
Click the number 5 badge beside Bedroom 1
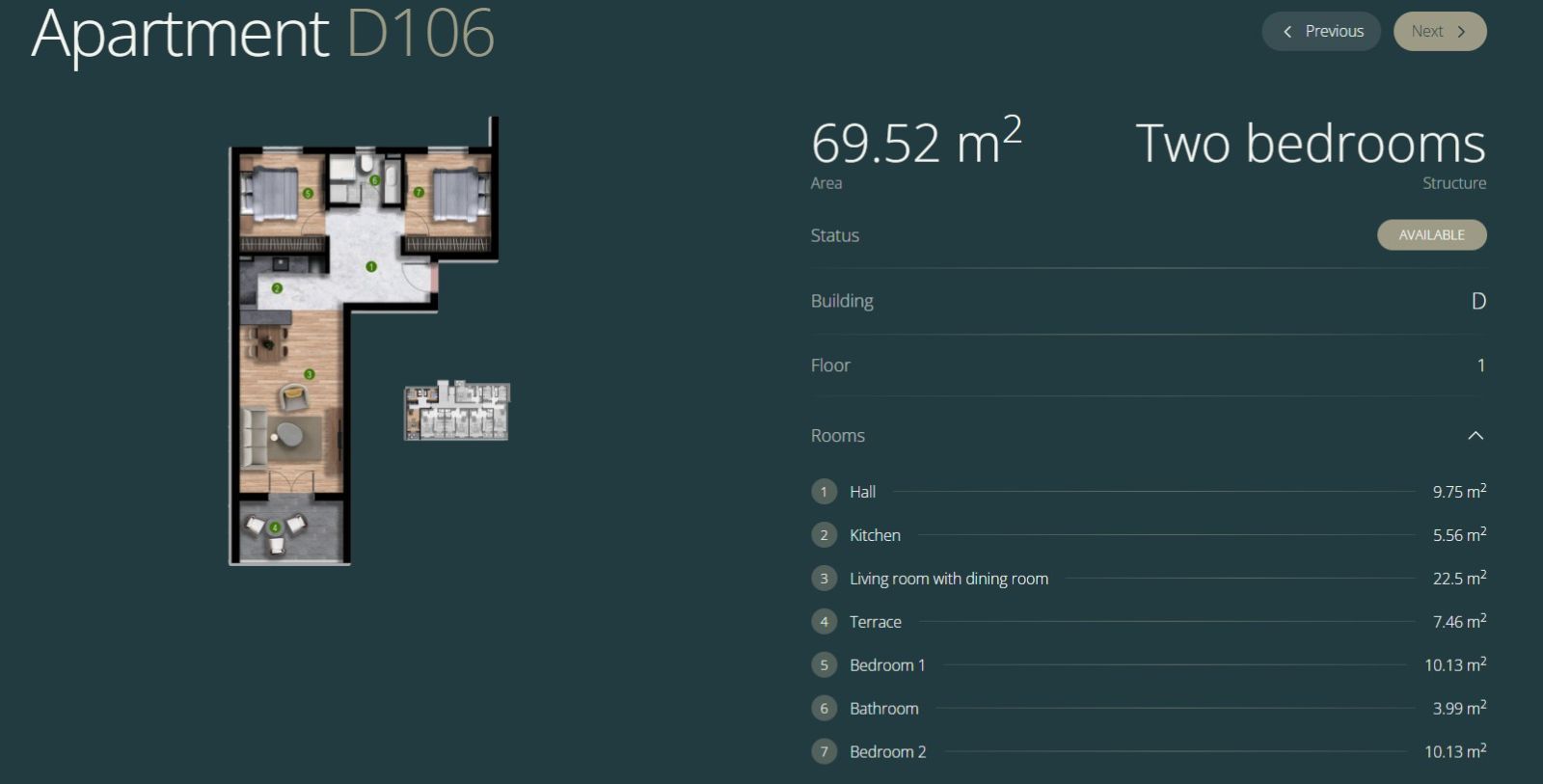[x=824, y=665]
